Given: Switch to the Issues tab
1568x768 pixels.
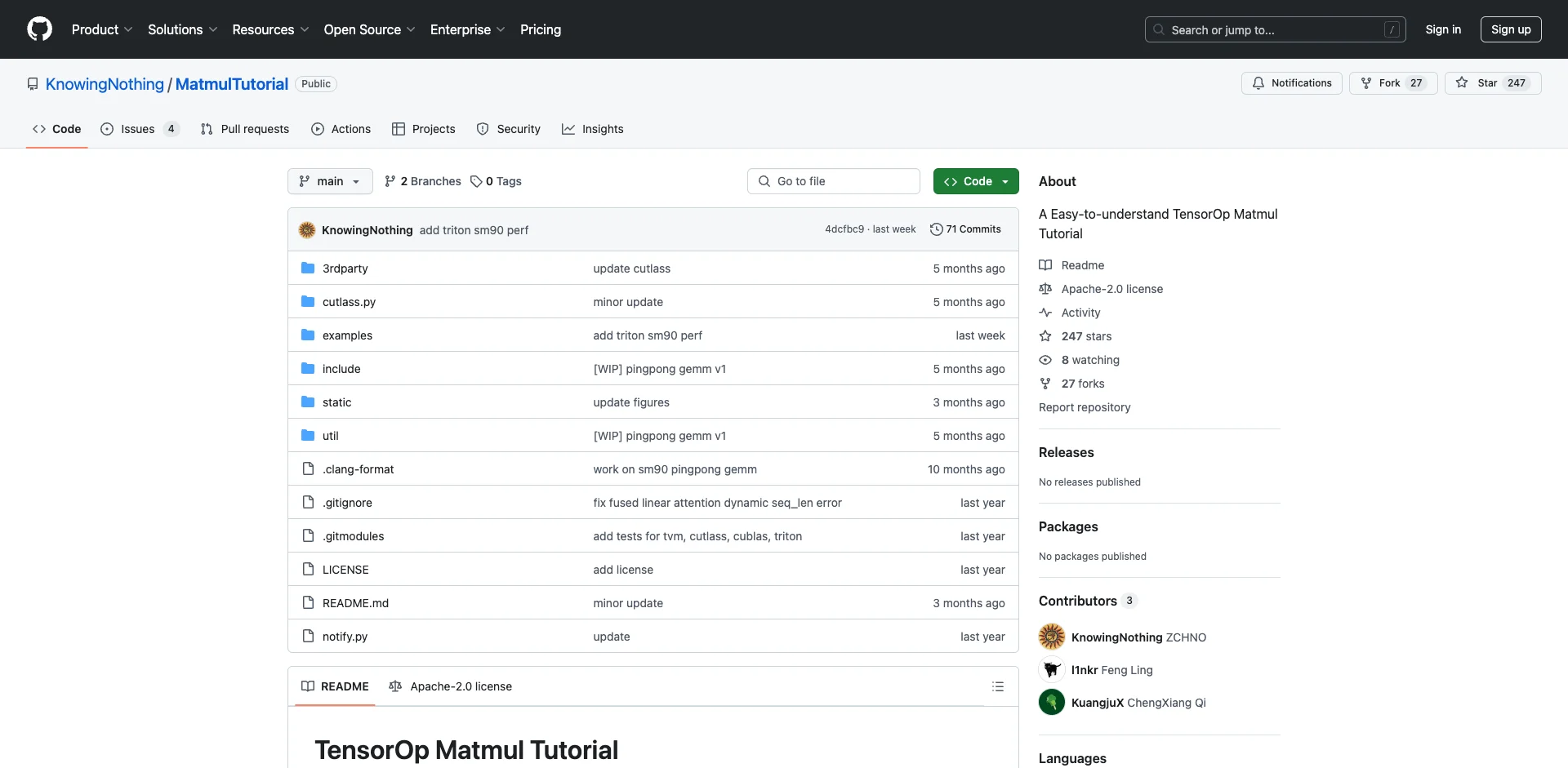Looking at the screenshot, I should [x=140, y=129].
